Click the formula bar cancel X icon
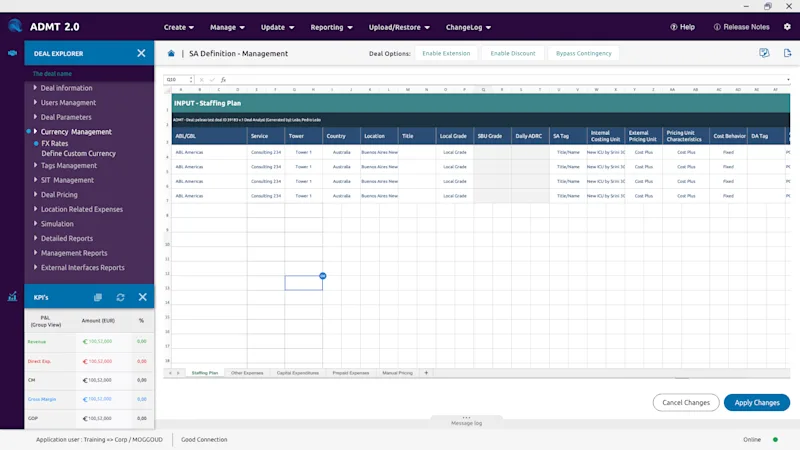Image resolution: width=800 pixels, height=450 pixels. [202, 80]
